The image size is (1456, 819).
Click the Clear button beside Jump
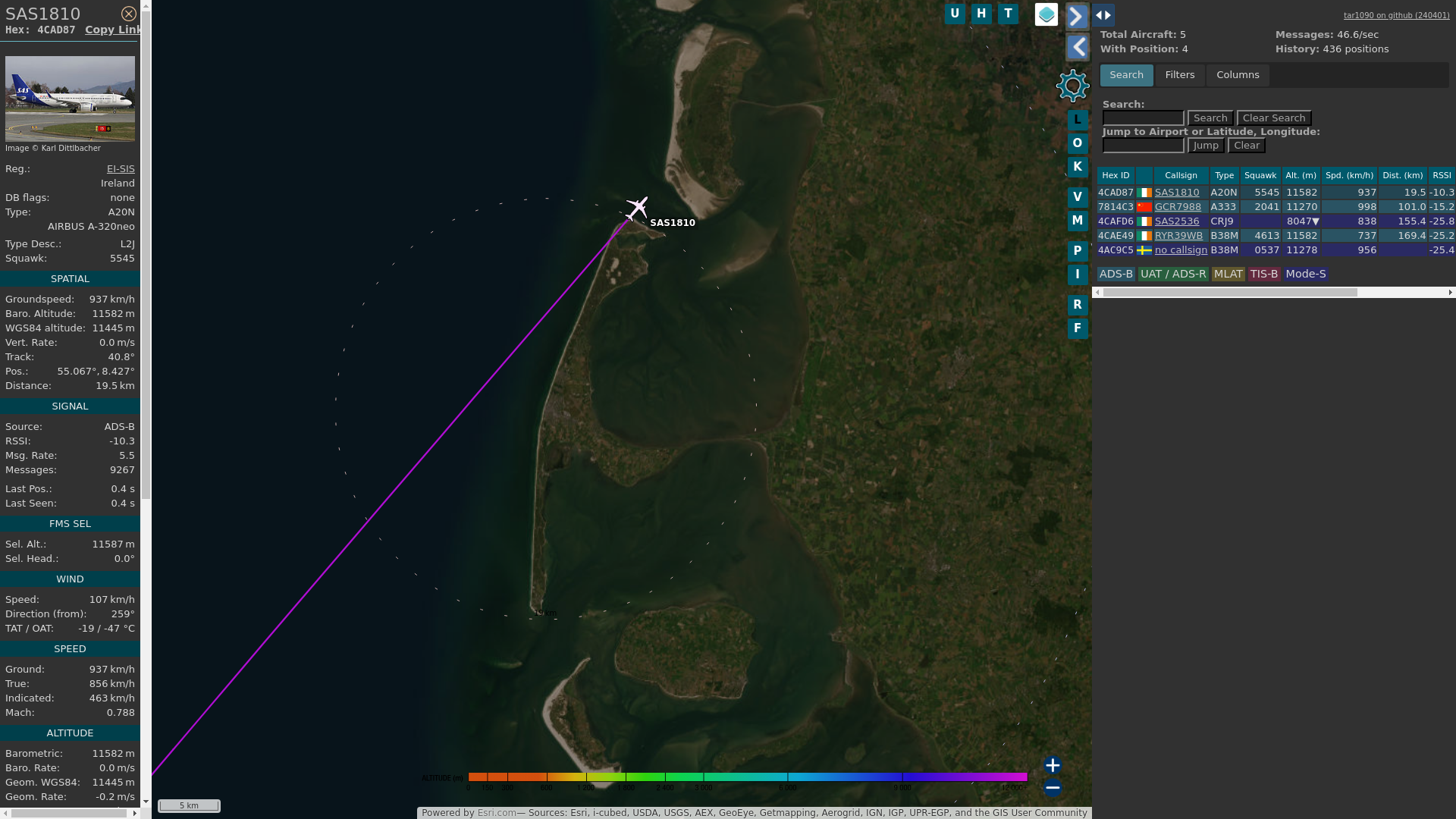click(1247, 146)
